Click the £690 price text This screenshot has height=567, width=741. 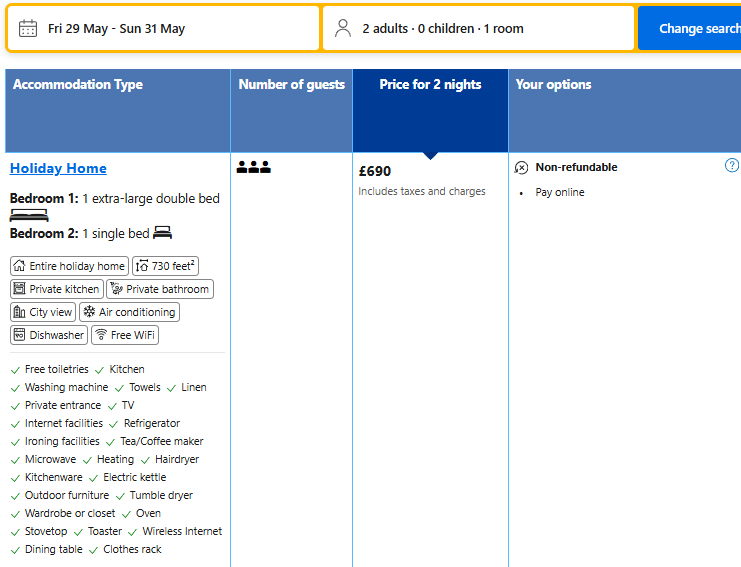coord(375,171)
